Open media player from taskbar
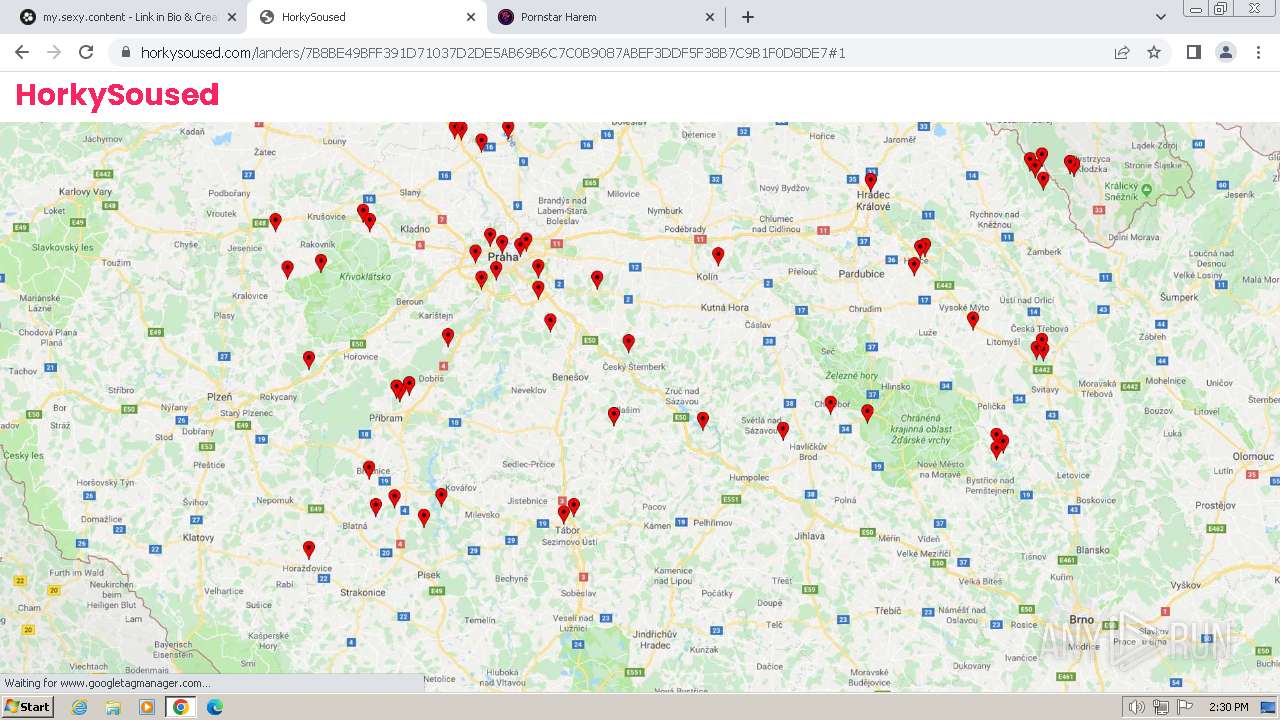 [x=147, y=707]
